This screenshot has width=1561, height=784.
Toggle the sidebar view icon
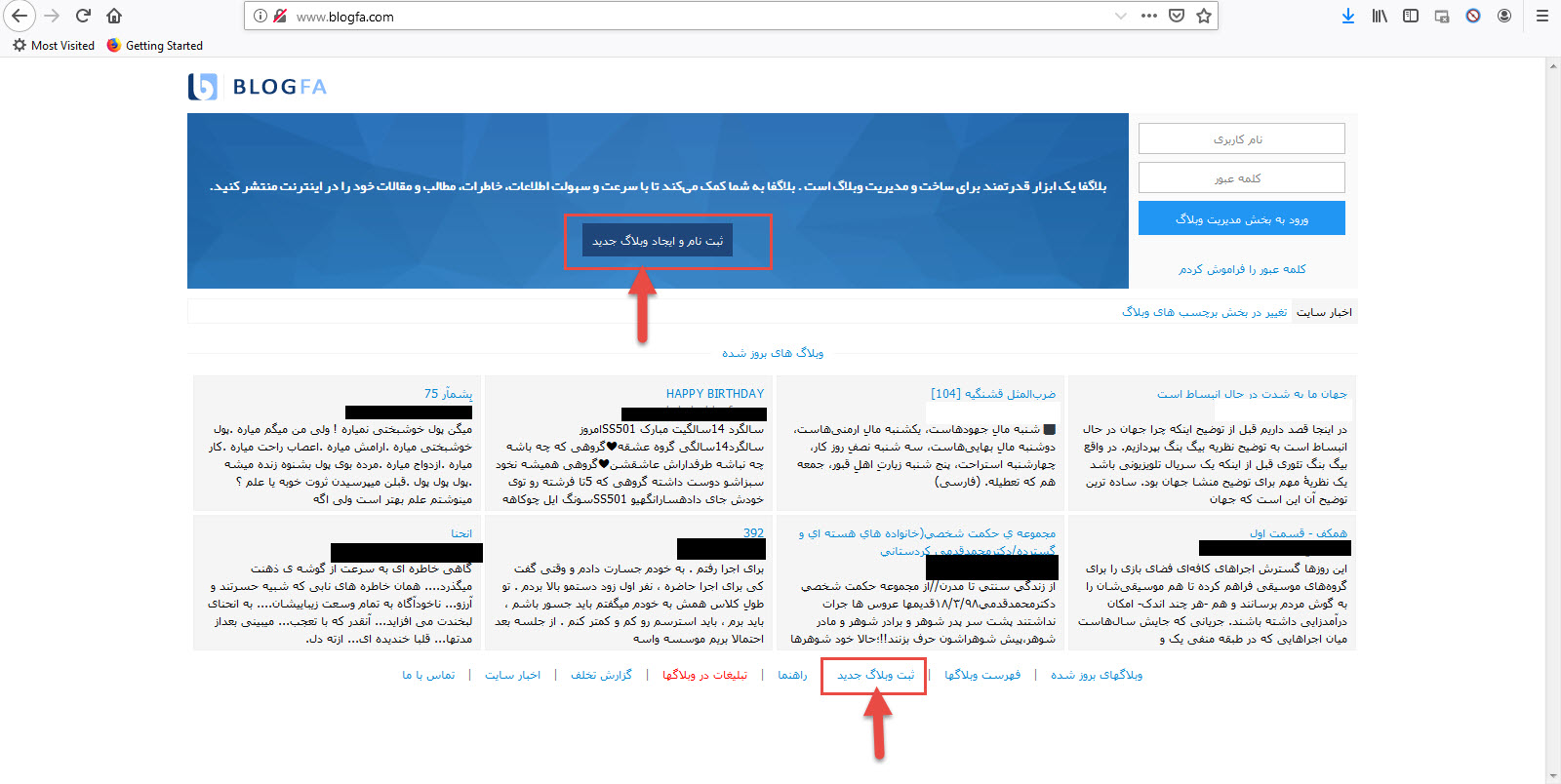1411,16
